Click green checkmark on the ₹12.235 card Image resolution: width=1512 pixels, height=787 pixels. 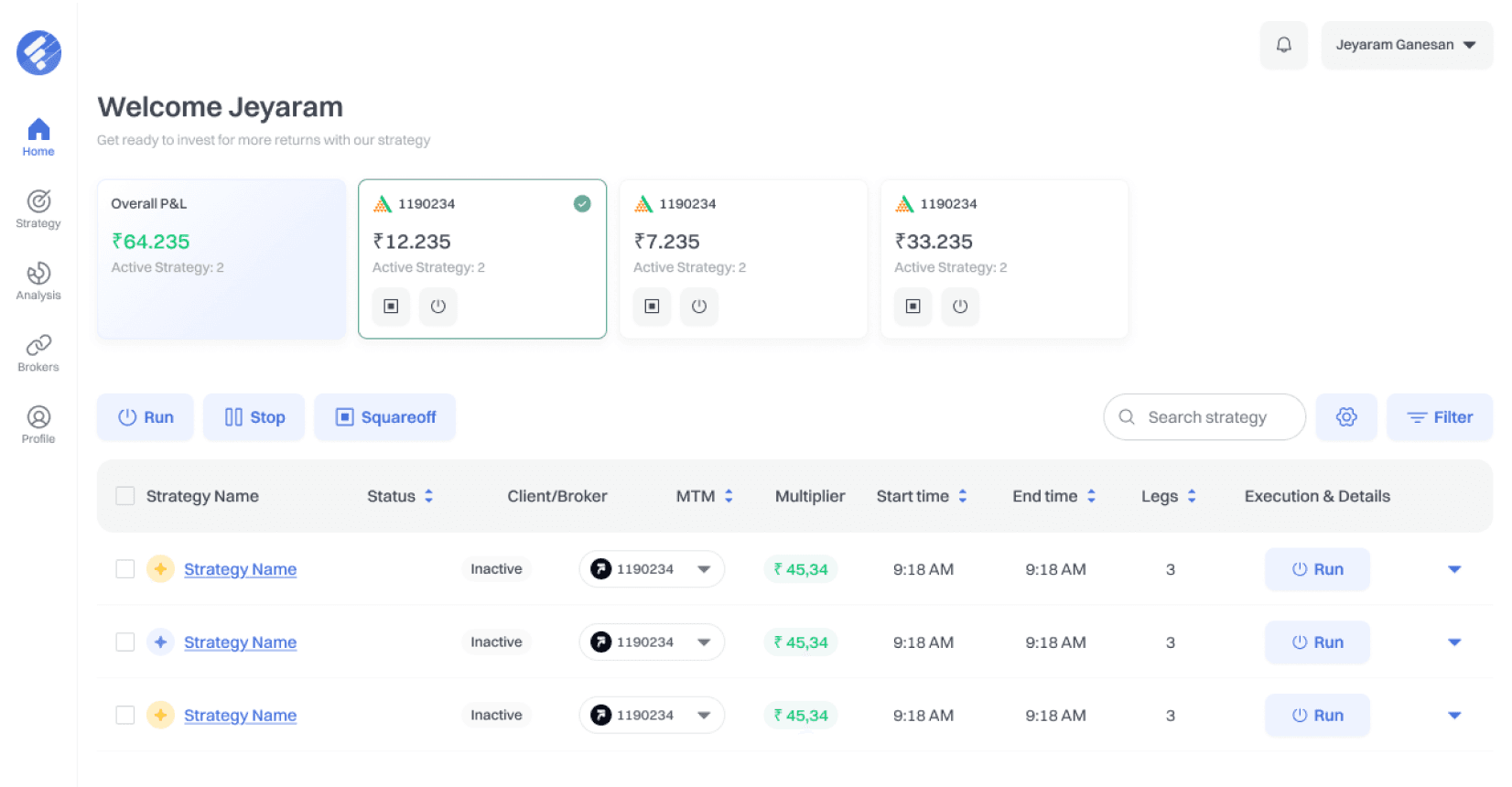tap(582, 204)
